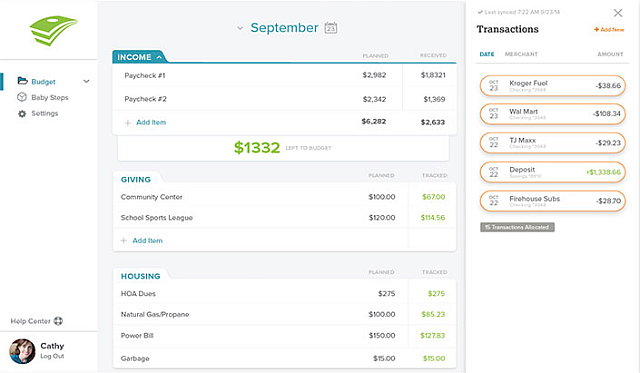Open Settings via the gear icon
Screen dimensions: 640x373
tap(22, 113)
